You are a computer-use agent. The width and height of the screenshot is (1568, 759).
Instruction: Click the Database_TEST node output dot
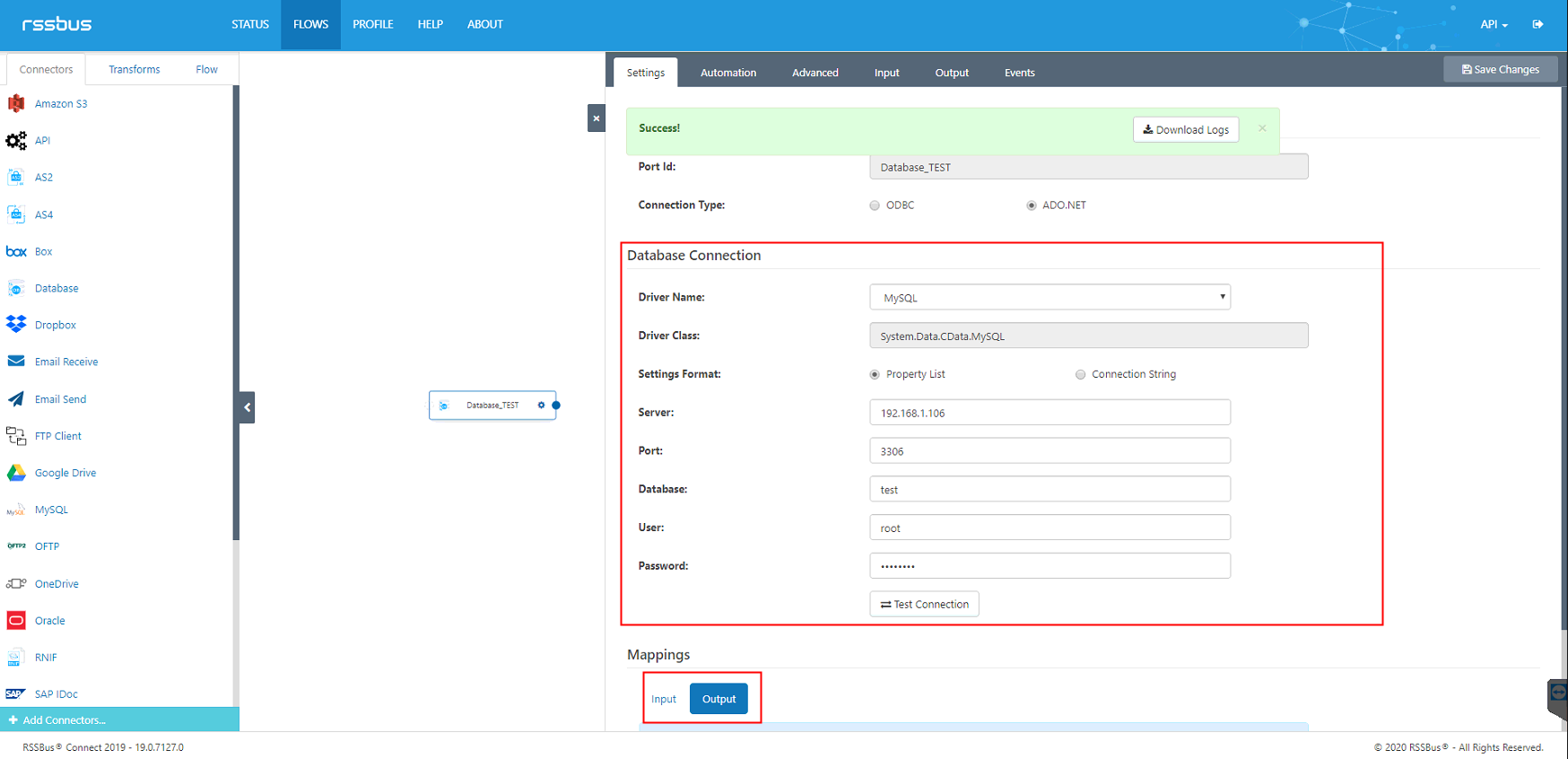point(556,406)
